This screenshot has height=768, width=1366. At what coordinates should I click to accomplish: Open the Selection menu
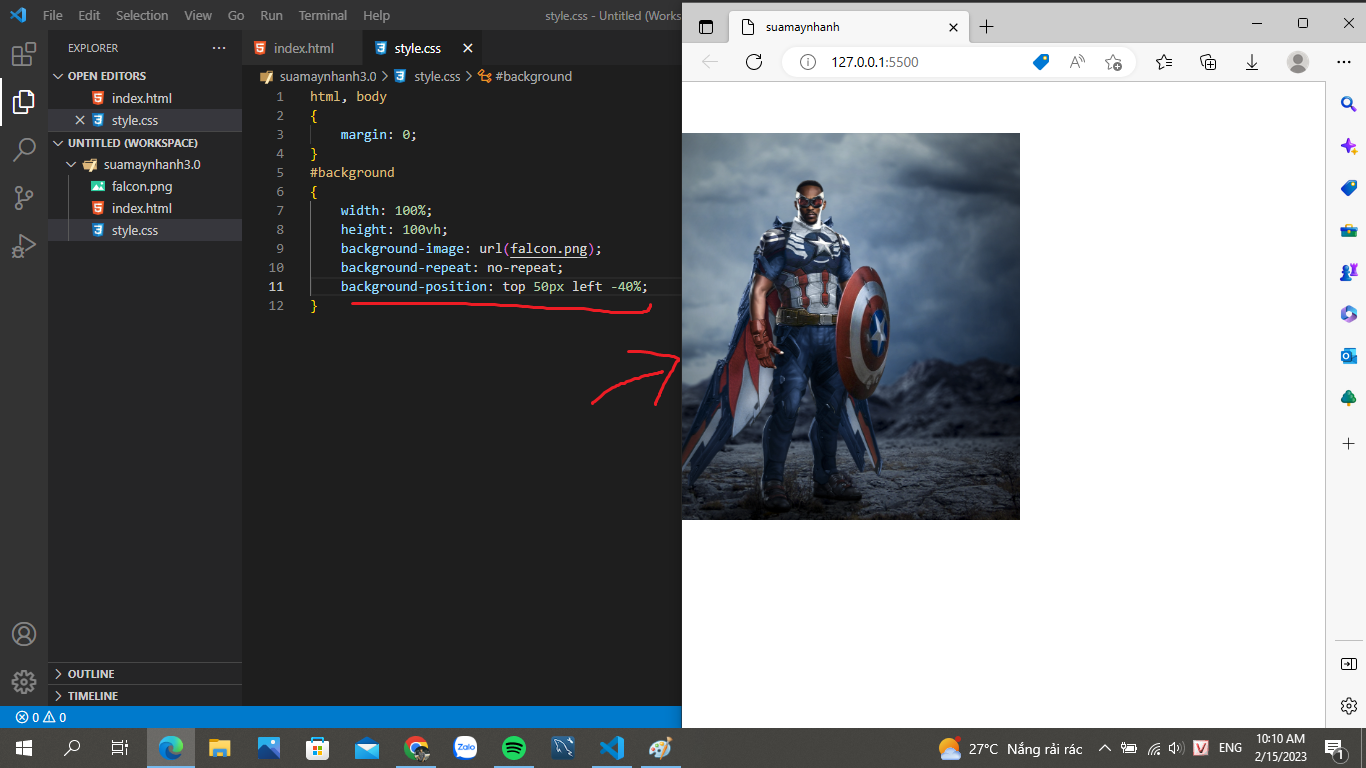point(142,16)
